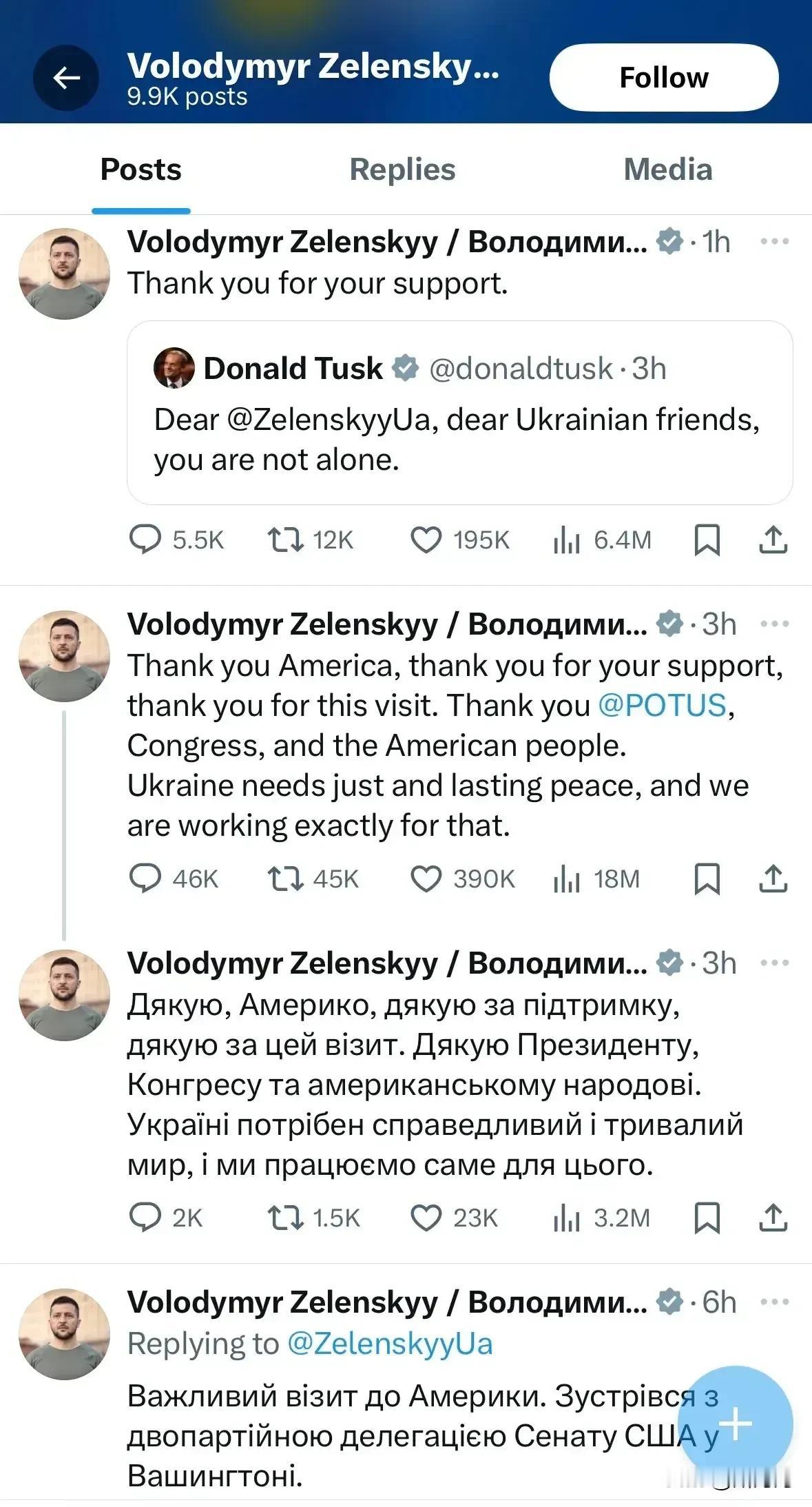Open more options on the 1h post

(x=774, y=241)
